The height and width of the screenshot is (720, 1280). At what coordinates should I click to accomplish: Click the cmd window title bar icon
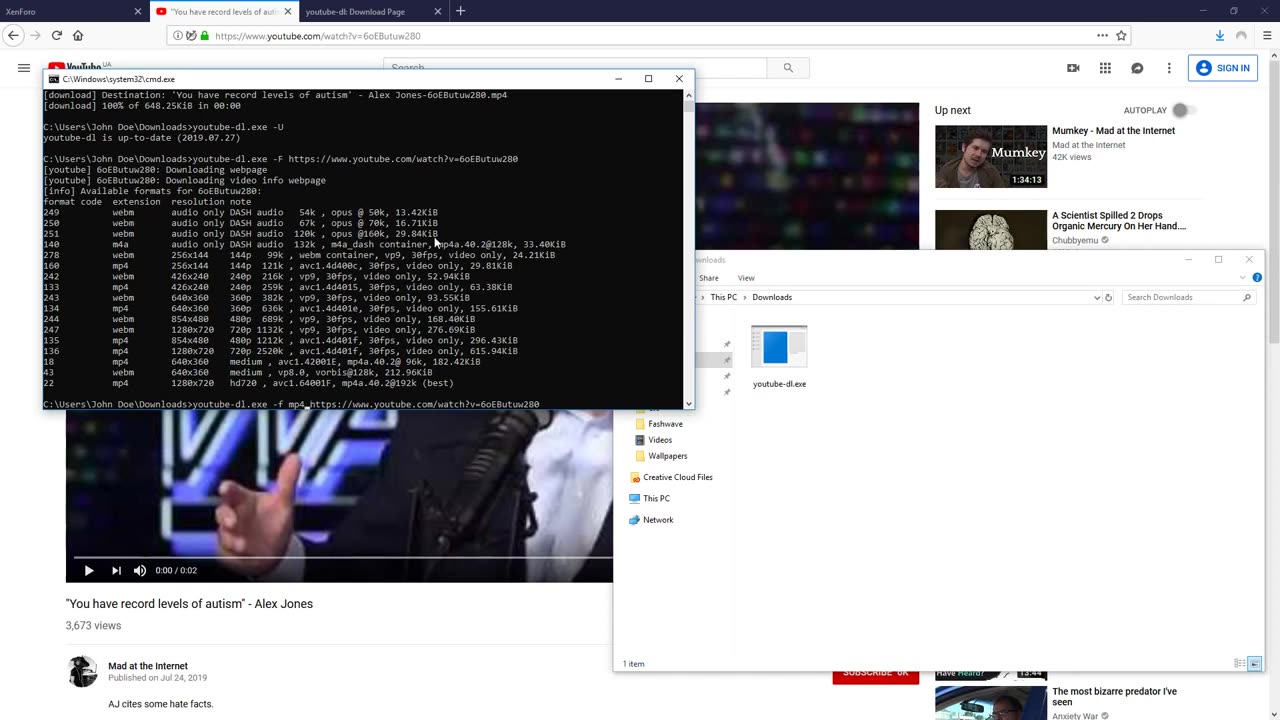(54, 79)
